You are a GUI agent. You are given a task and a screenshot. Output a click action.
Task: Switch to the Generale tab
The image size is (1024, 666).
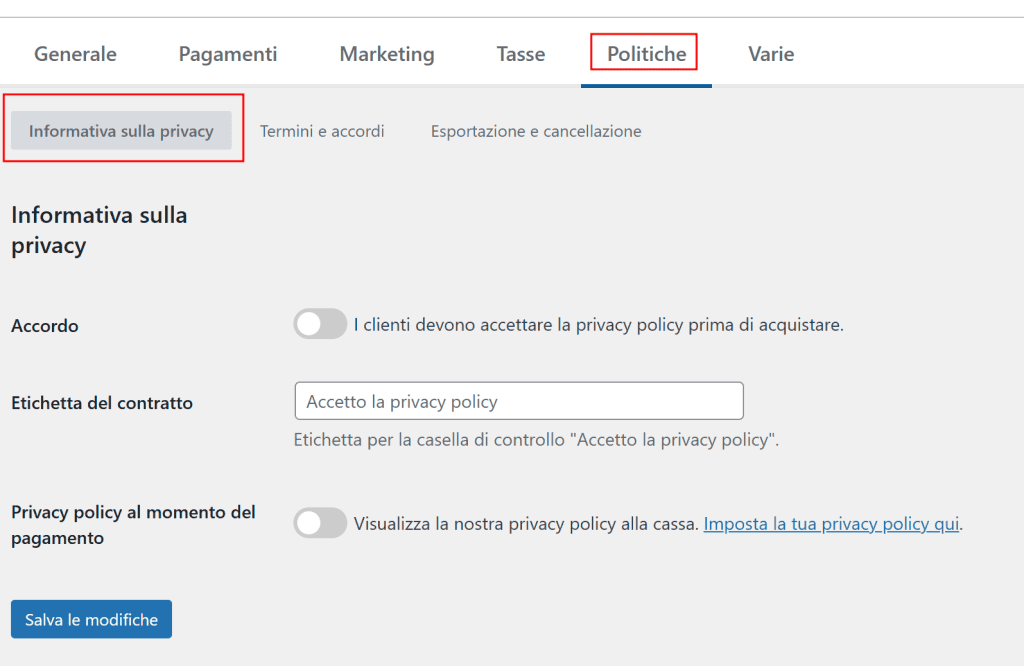[x=75, y=54]
